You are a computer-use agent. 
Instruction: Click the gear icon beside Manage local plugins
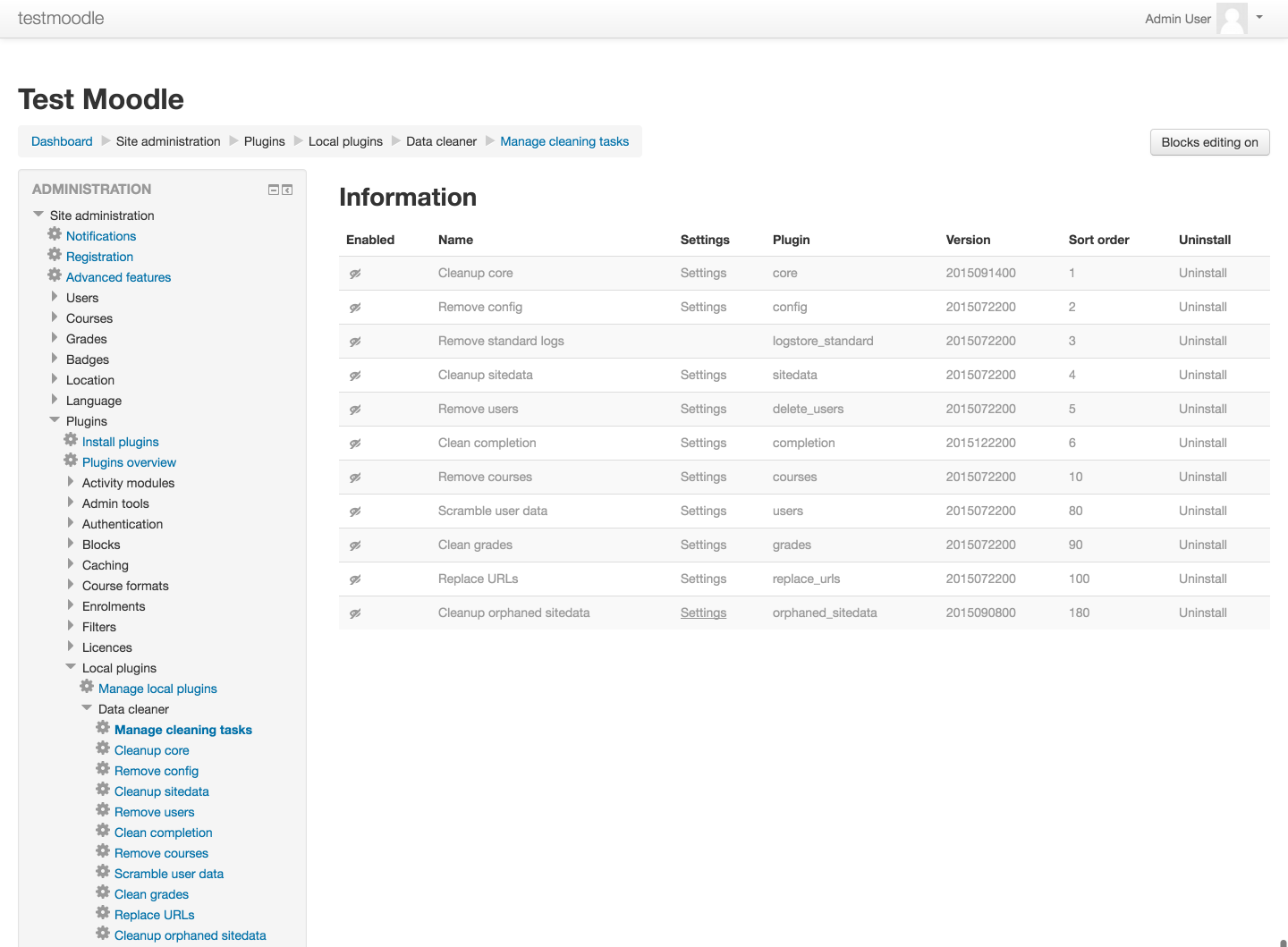click(87, 687)
